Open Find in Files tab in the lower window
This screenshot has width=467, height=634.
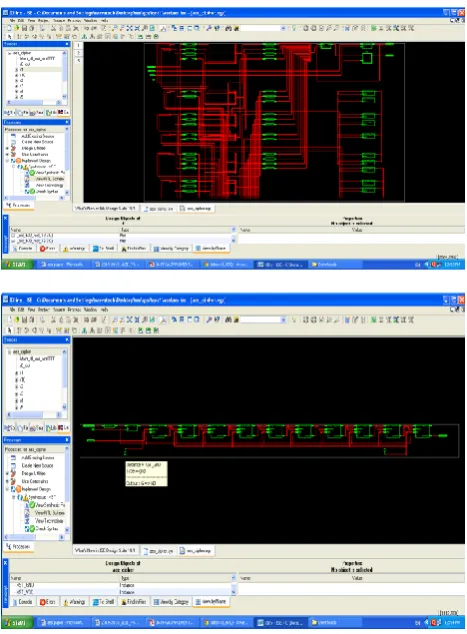133,602
